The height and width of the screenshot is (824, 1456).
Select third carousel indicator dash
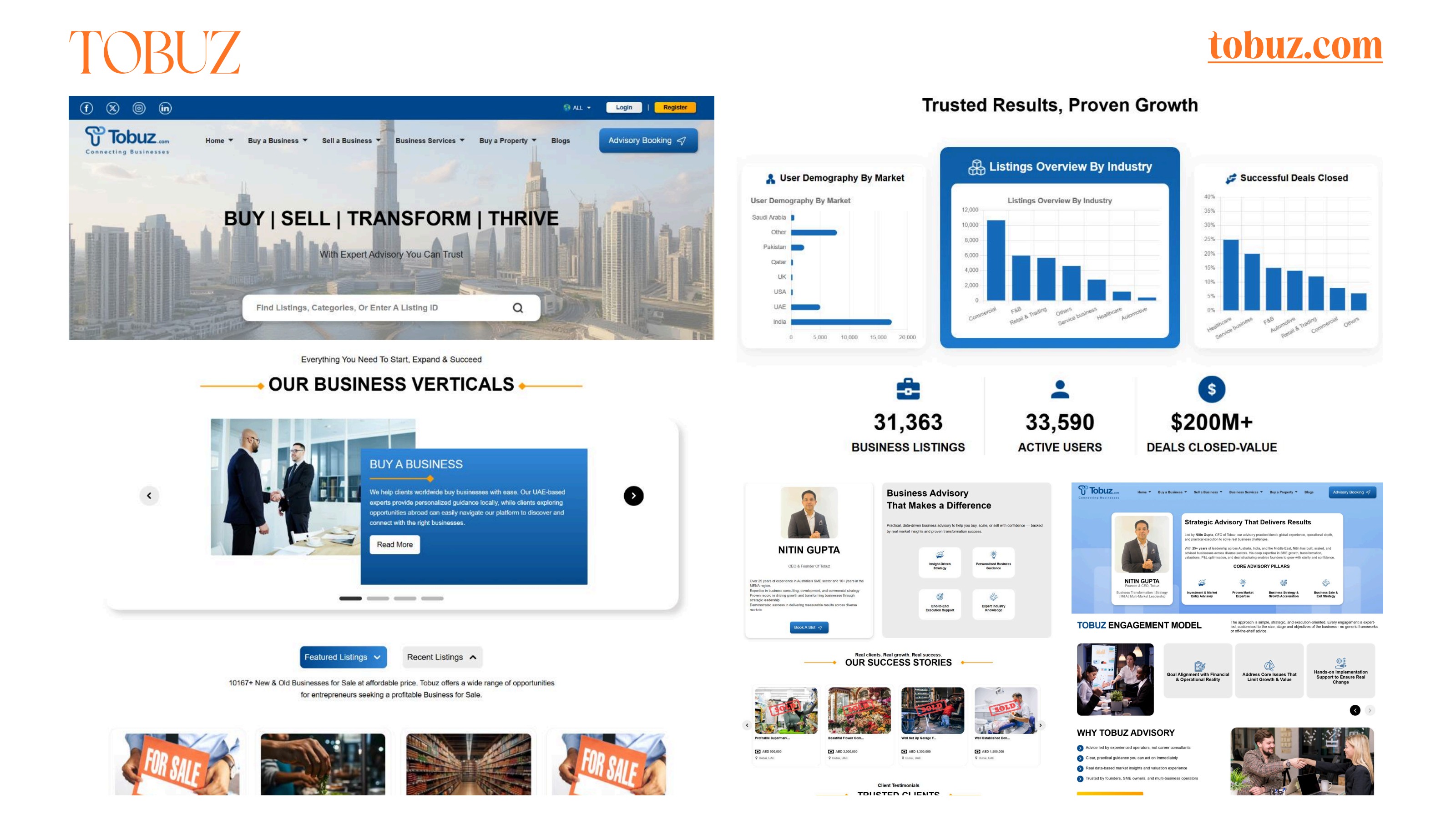click(405, 598)
